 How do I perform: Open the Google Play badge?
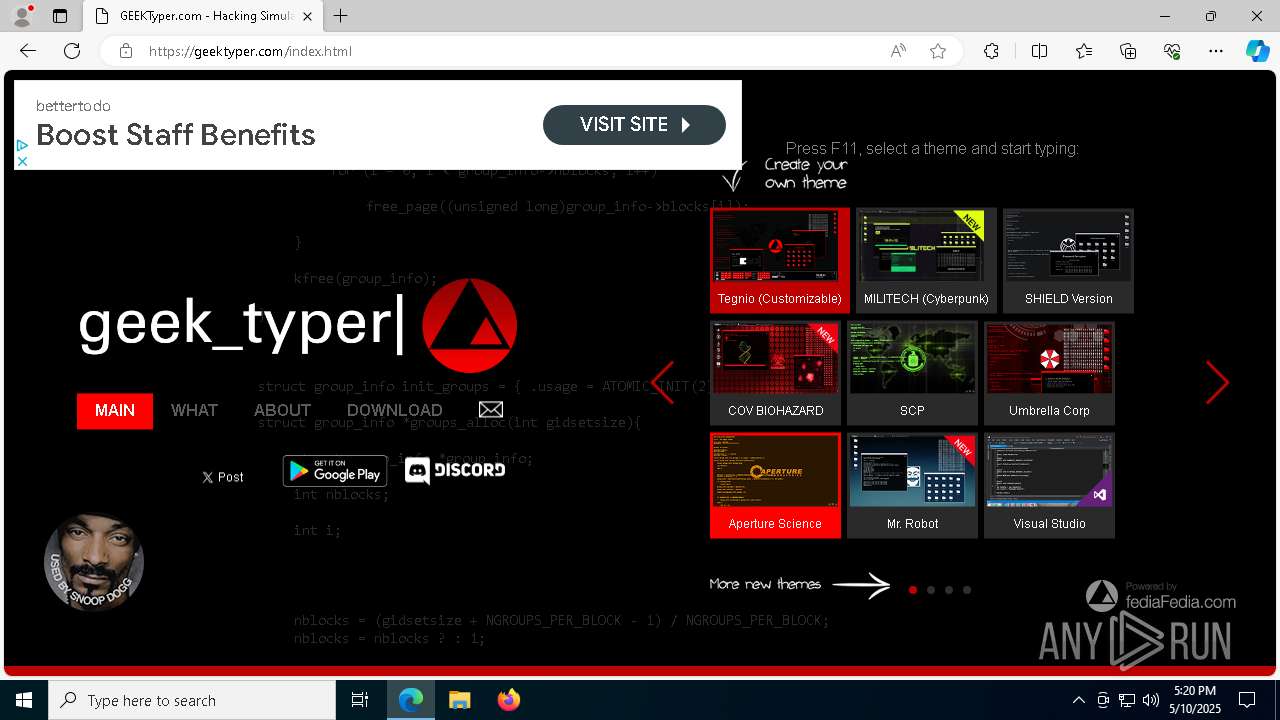[x=335, y=471]
